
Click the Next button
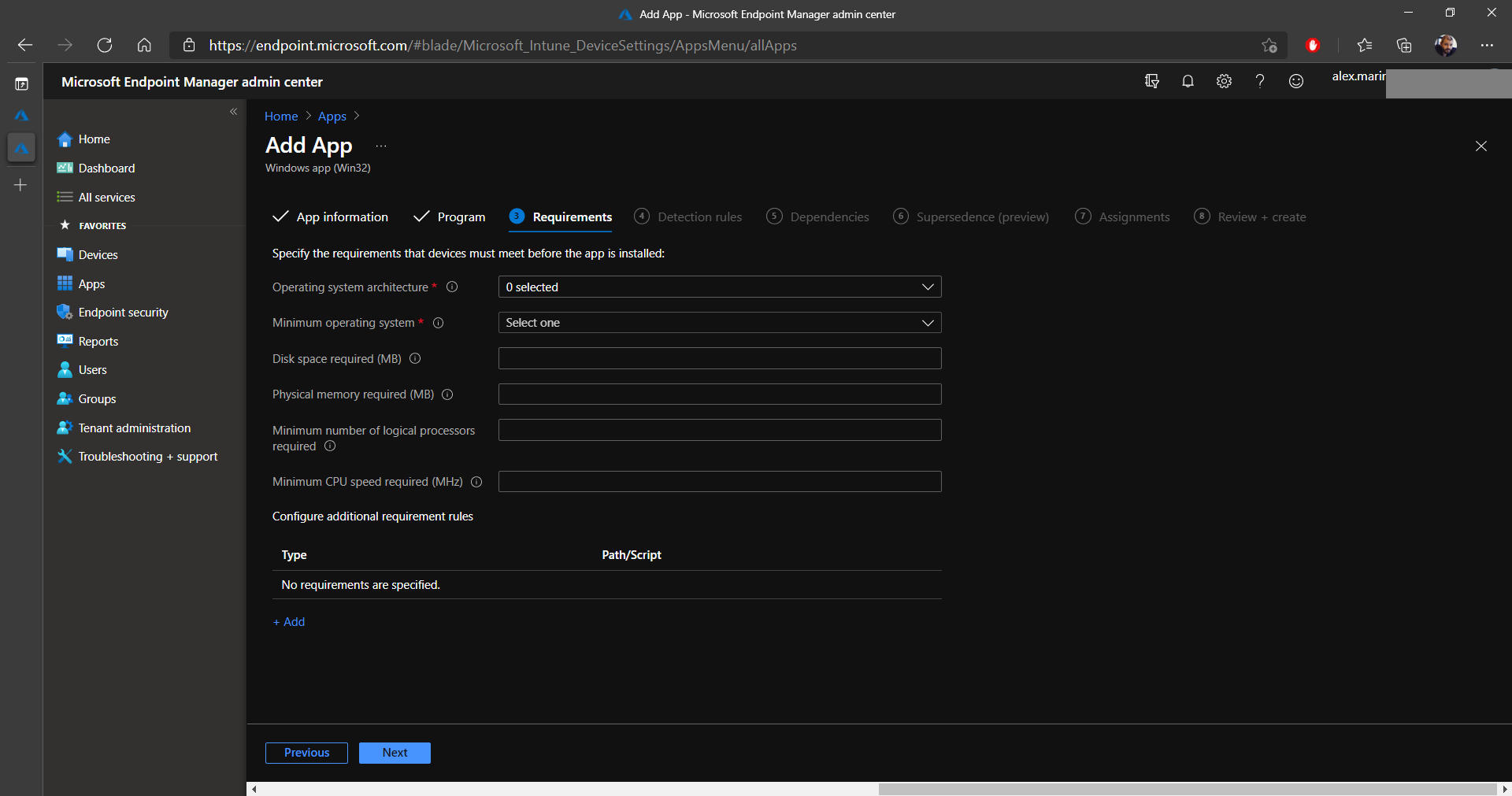395,753
